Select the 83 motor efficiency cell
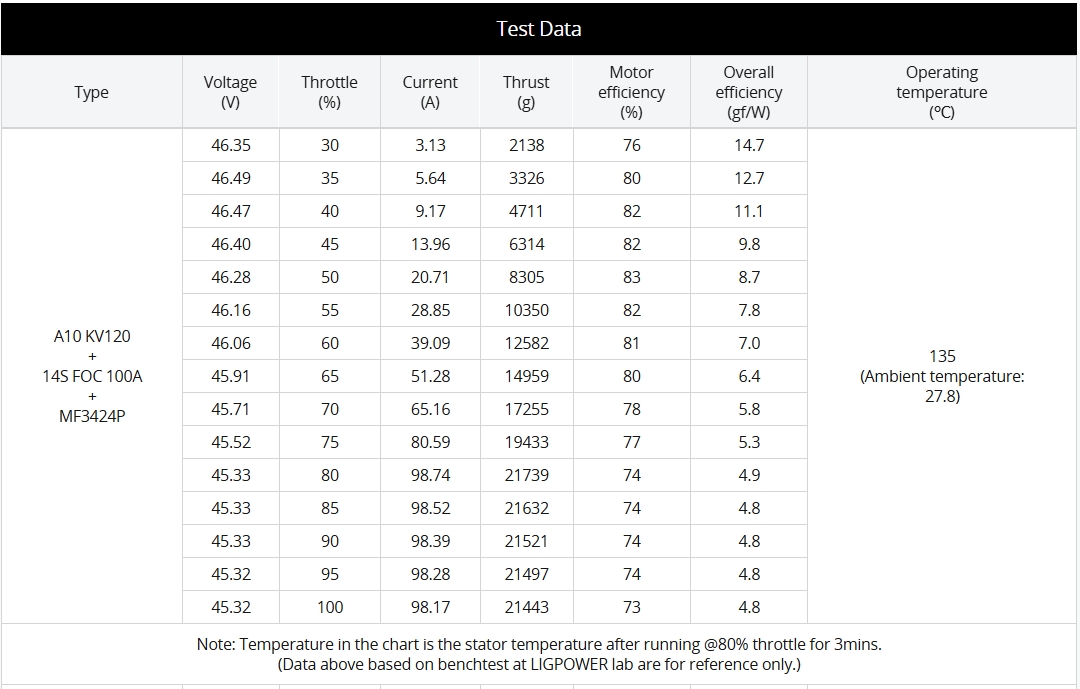The image size is (1080, 689). tap(631, 277)
